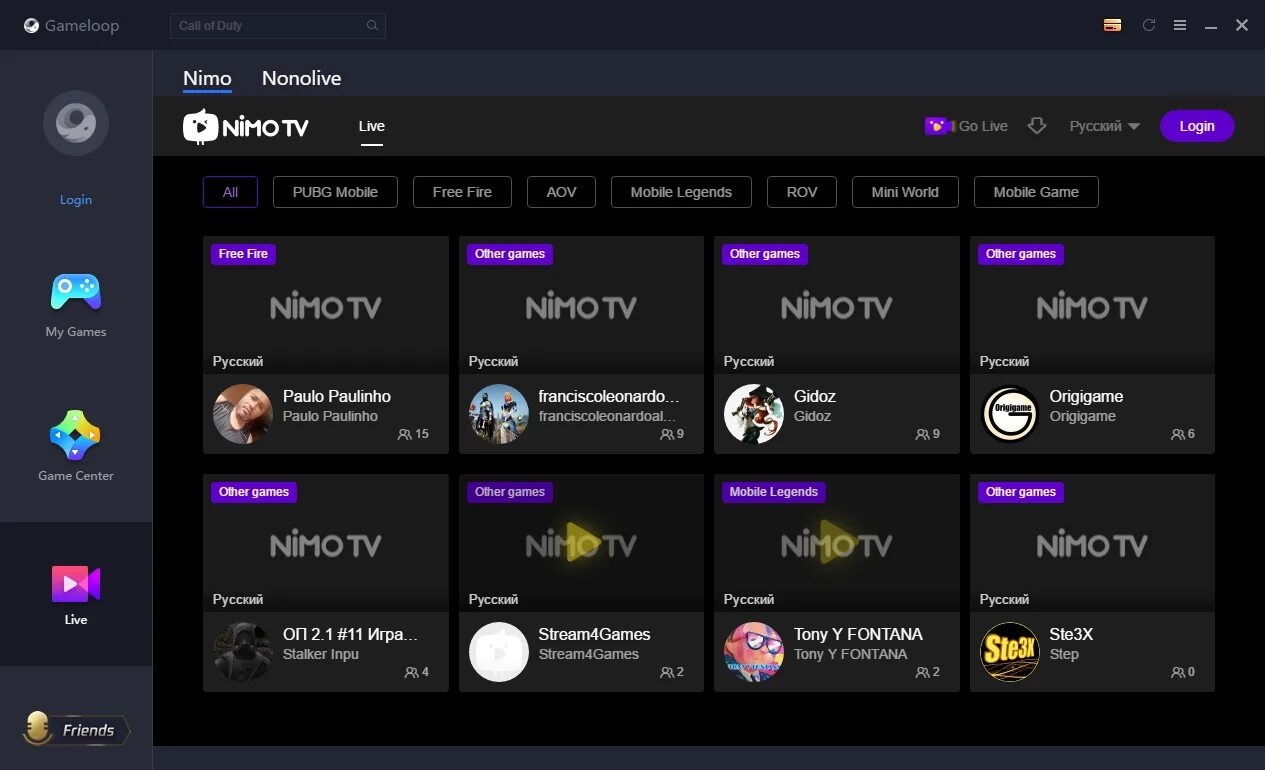
Task: Click the Origigame streamer avatar
Action: [x=1010, y=414]
